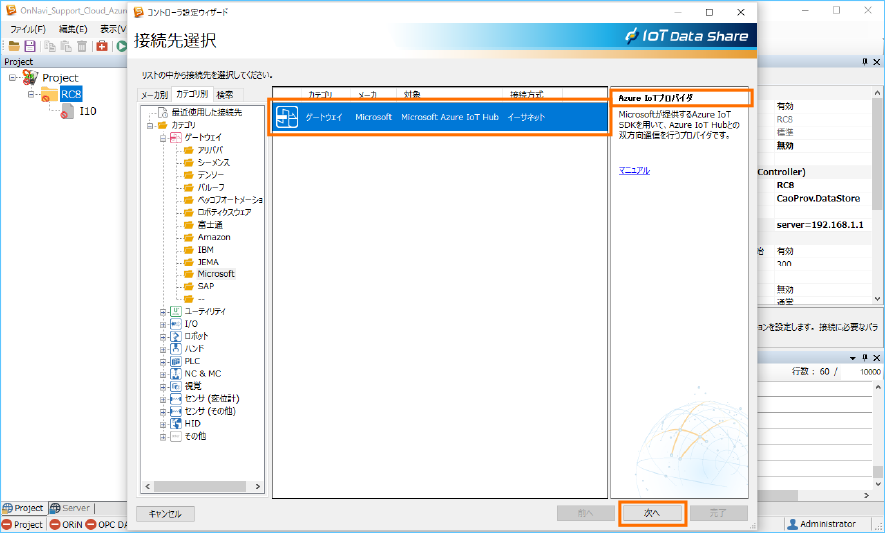Open the ファイル(F) menu

pyautogui.click(x=27, y=30)
